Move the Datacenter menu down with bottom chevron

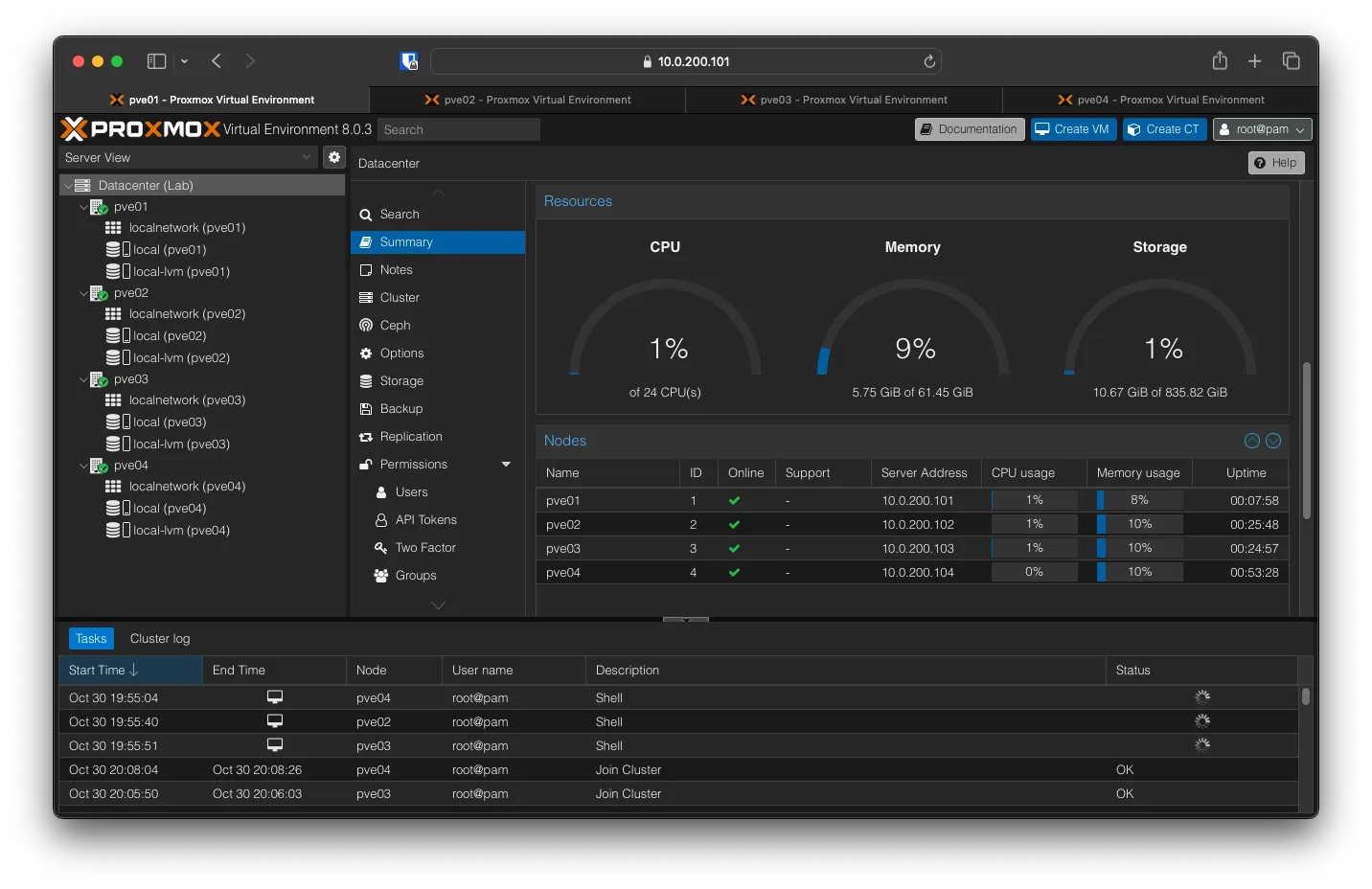[x=438, y=605]
